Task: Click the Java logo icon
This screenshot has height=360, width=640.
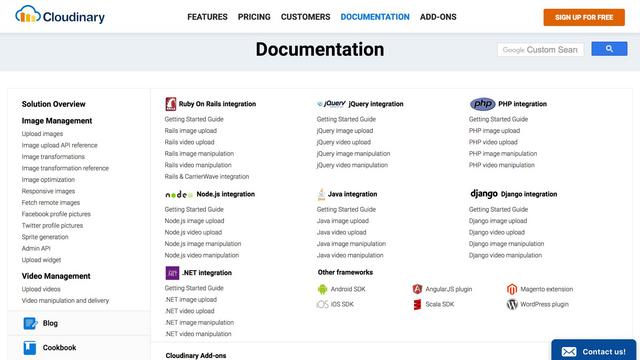Action: 321,194
